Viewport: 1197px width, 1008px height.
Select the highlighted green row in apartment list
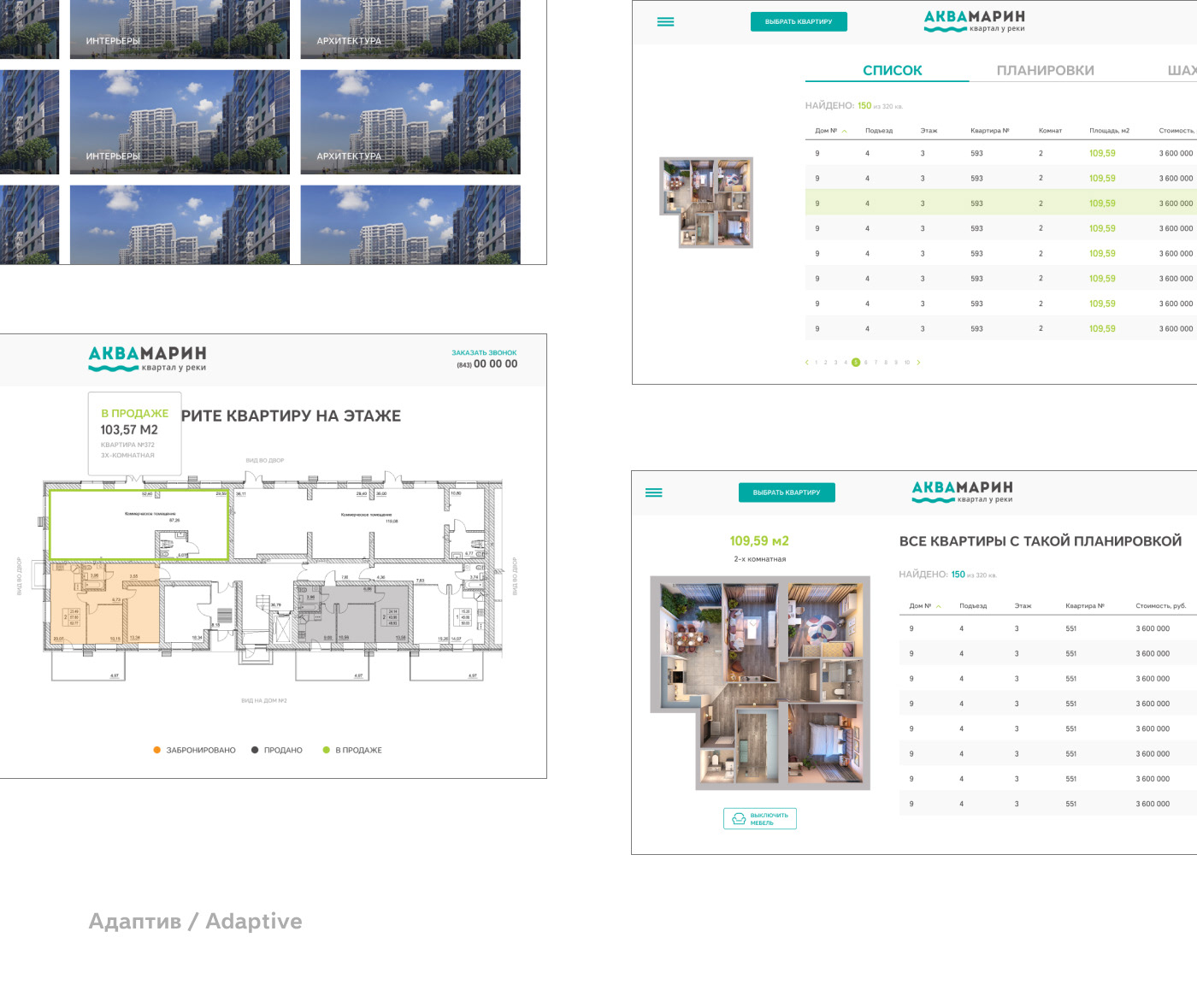click(x=1000, y=203)
